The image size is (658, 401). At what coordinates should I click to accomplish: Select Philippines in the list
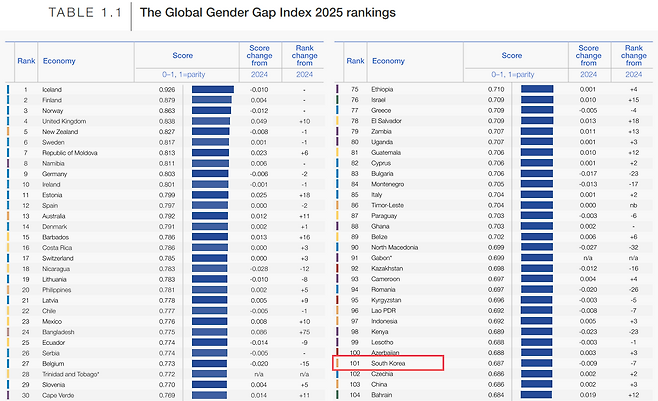click(x=57, y=290)
